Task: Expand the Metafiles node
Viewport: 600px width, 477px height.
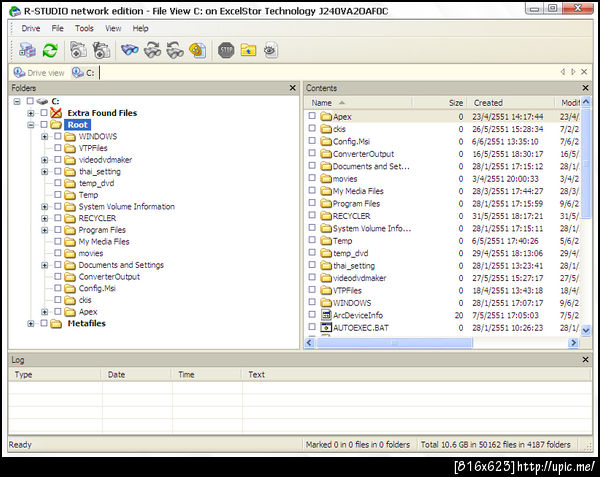Action: pyautogui.click(x=31, y=324)
